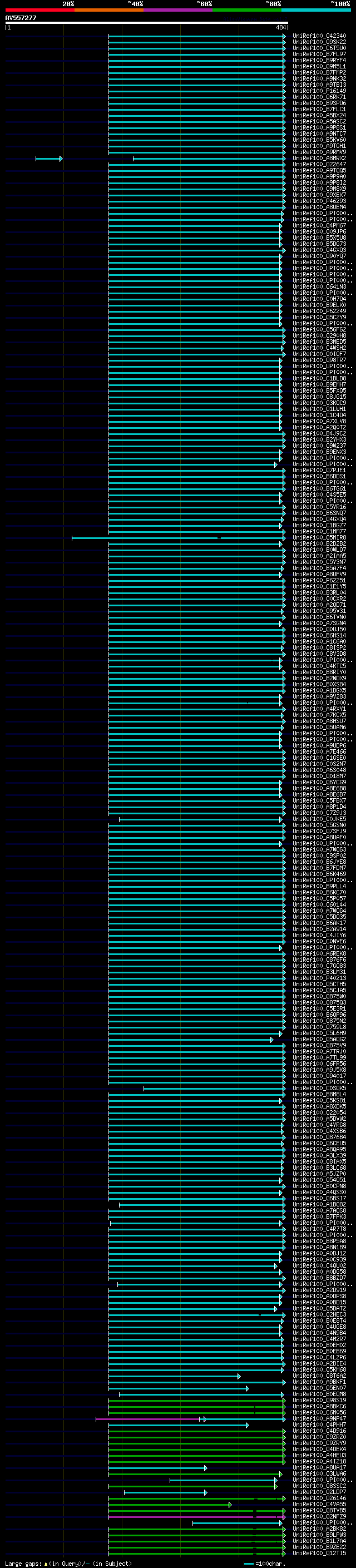Select hit UniRef100_A9NP47

point(319,1419)
